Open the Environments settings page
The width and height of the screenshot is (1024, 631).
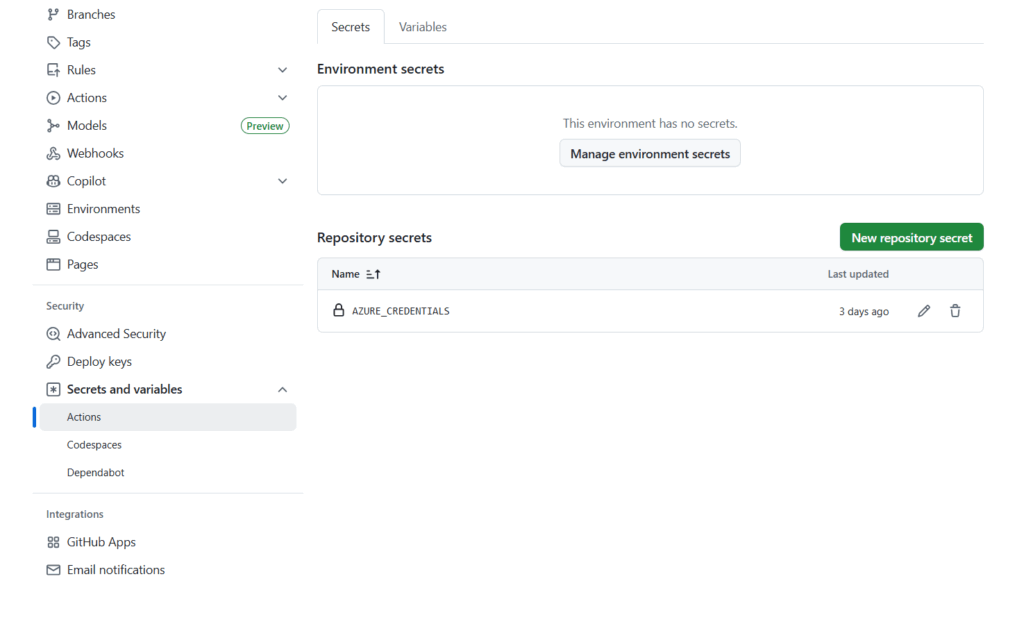click(103, 209)
